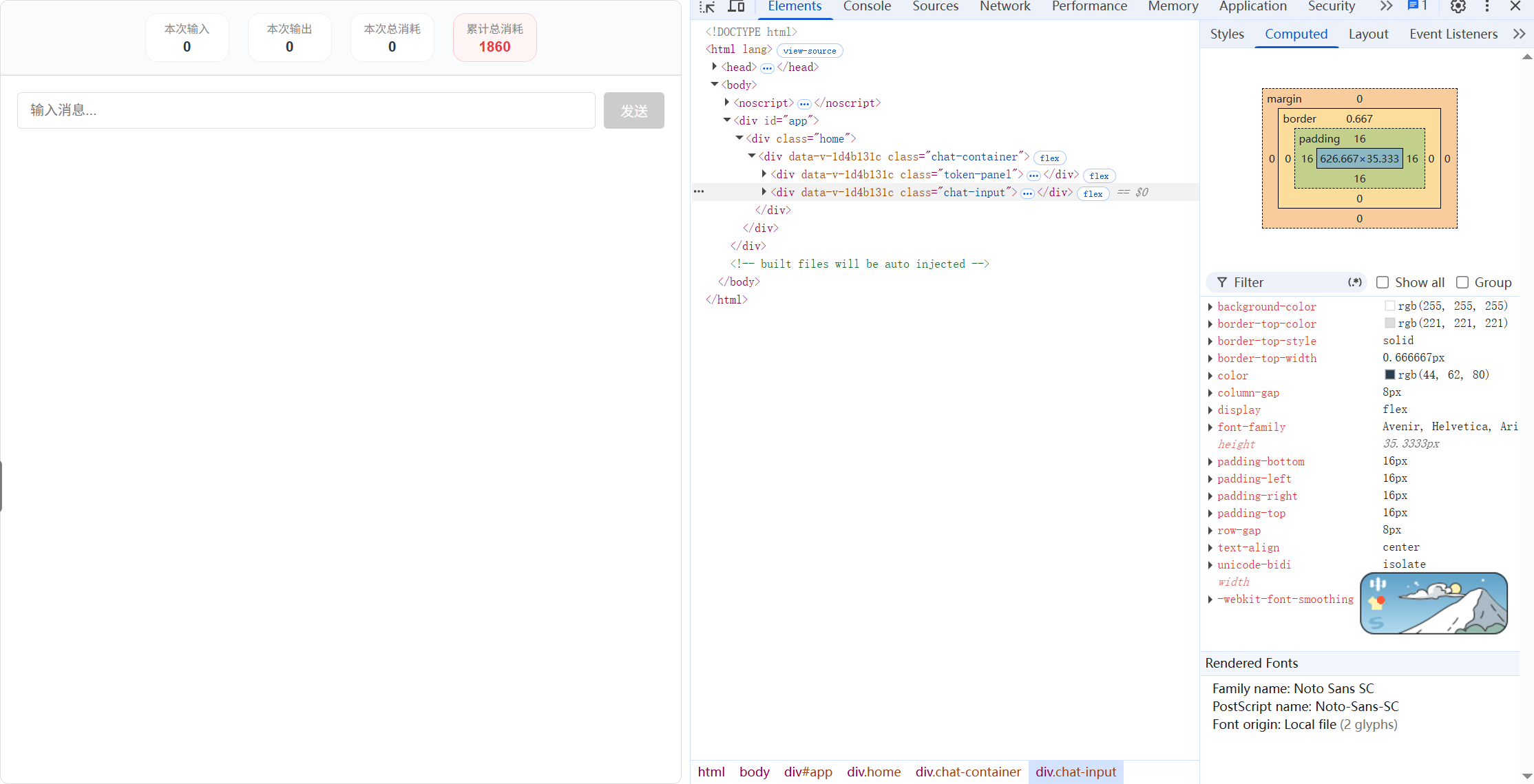The image size is (1534, 784).
Task: Select div#app in the breadcrumb
Action: coord(808,772)
